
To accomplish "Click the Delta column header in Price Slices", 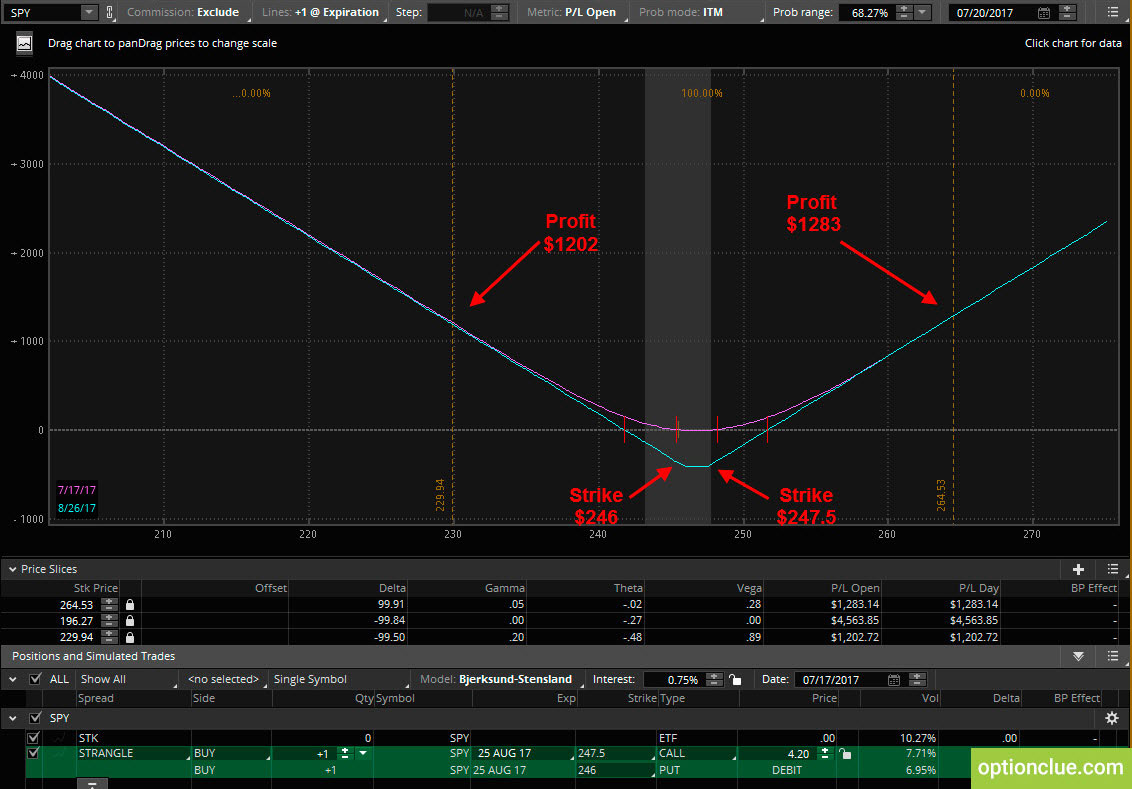I will coord(392,588).
